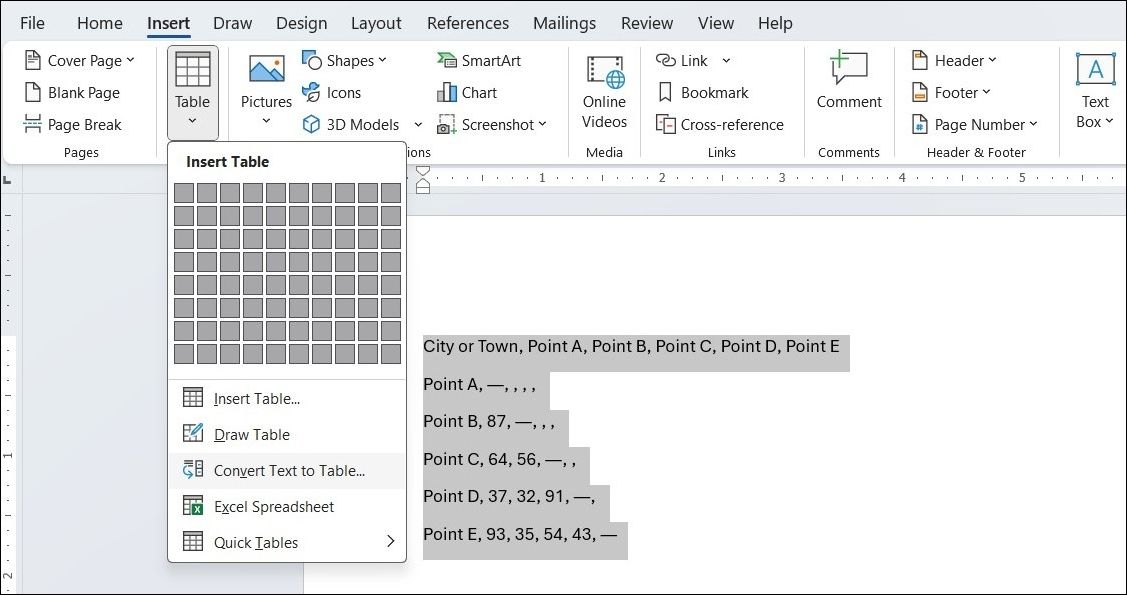1127x595 pixels.
Task: Switch to the View tab
Action: click(716, 23)
